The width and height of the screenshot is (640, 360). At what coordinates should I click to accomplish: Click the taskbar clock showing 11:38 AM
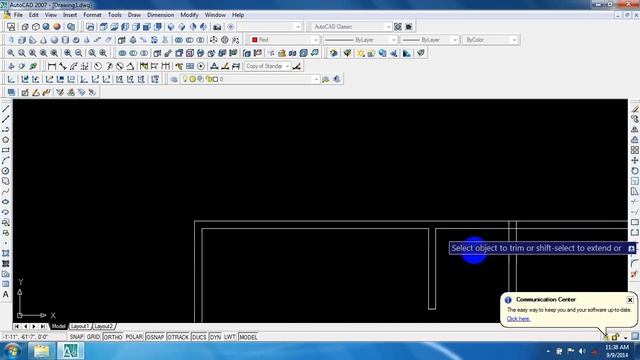tap(617, 347)
